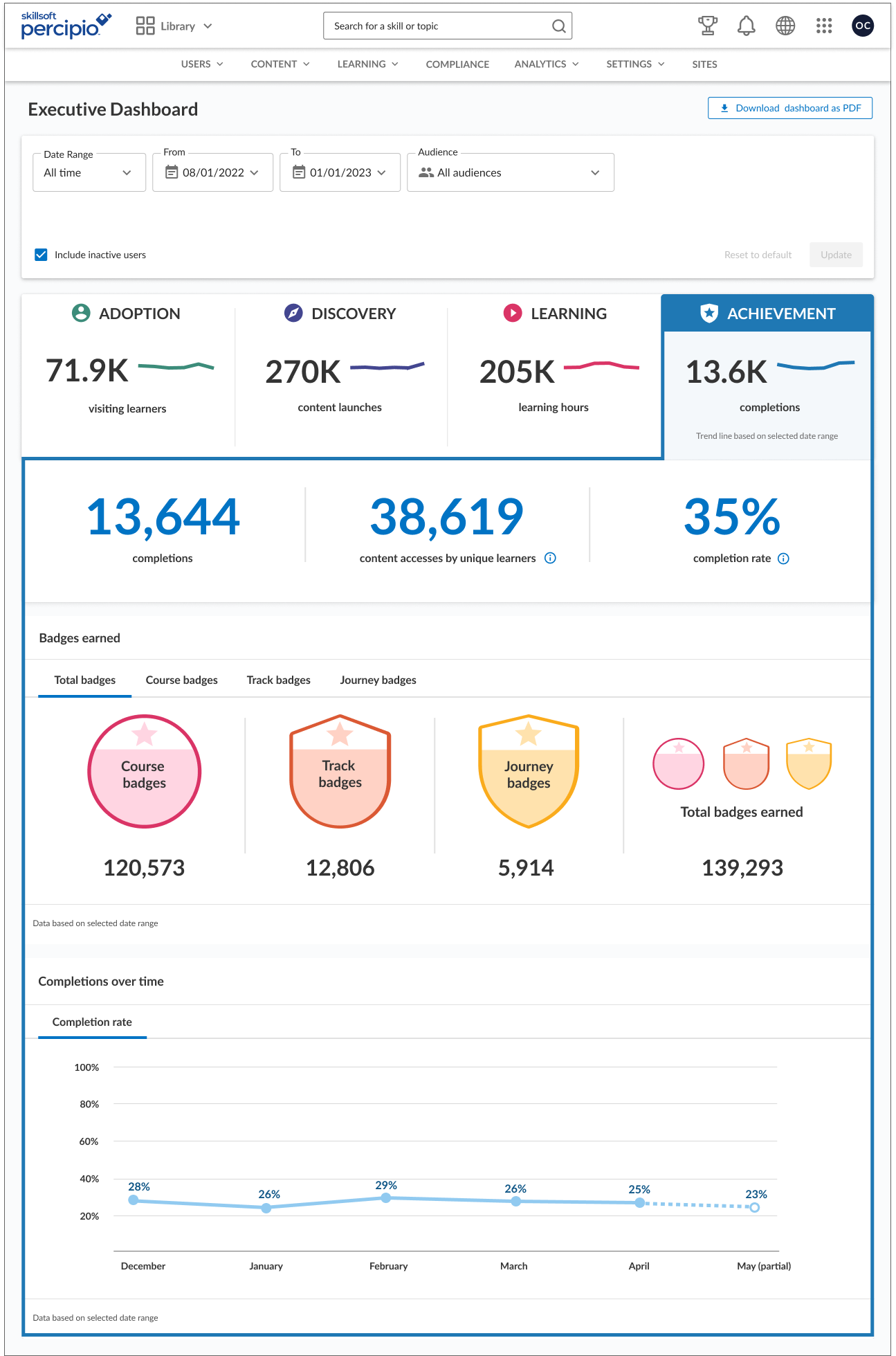The image size is (896, 1356).
Task: Switch to Course badges tab
Action: point(181,680)
